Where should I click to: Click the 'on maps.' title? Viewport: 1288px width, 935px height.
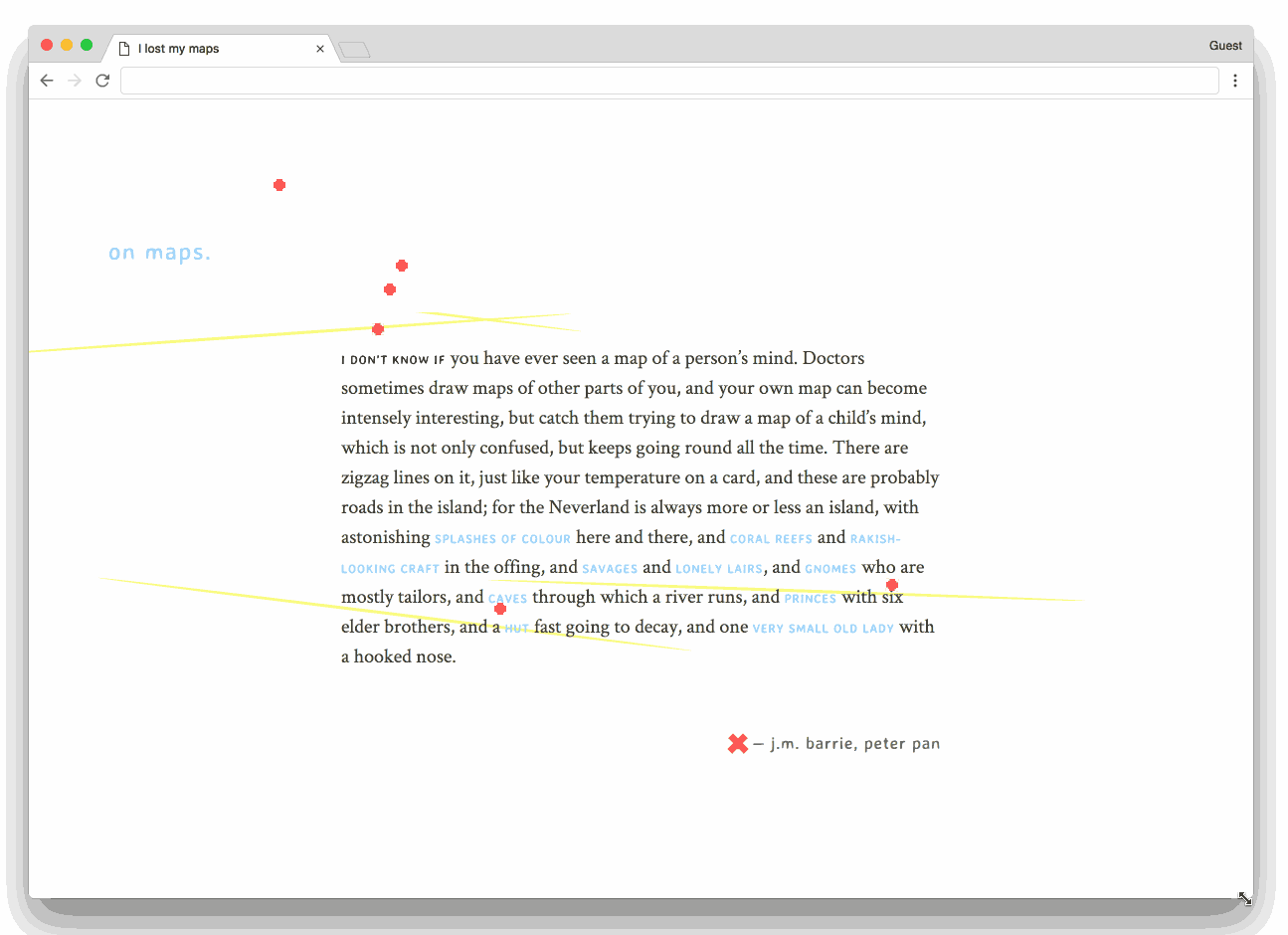160,253
